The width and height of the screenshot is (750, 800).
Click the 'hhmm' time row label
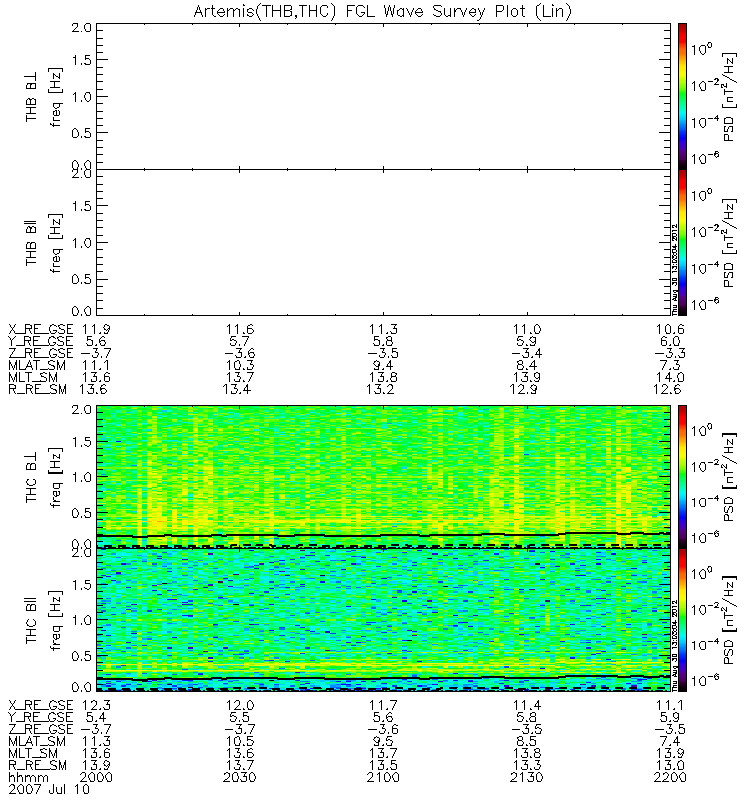pyautogui.click(x=29, y=778)
